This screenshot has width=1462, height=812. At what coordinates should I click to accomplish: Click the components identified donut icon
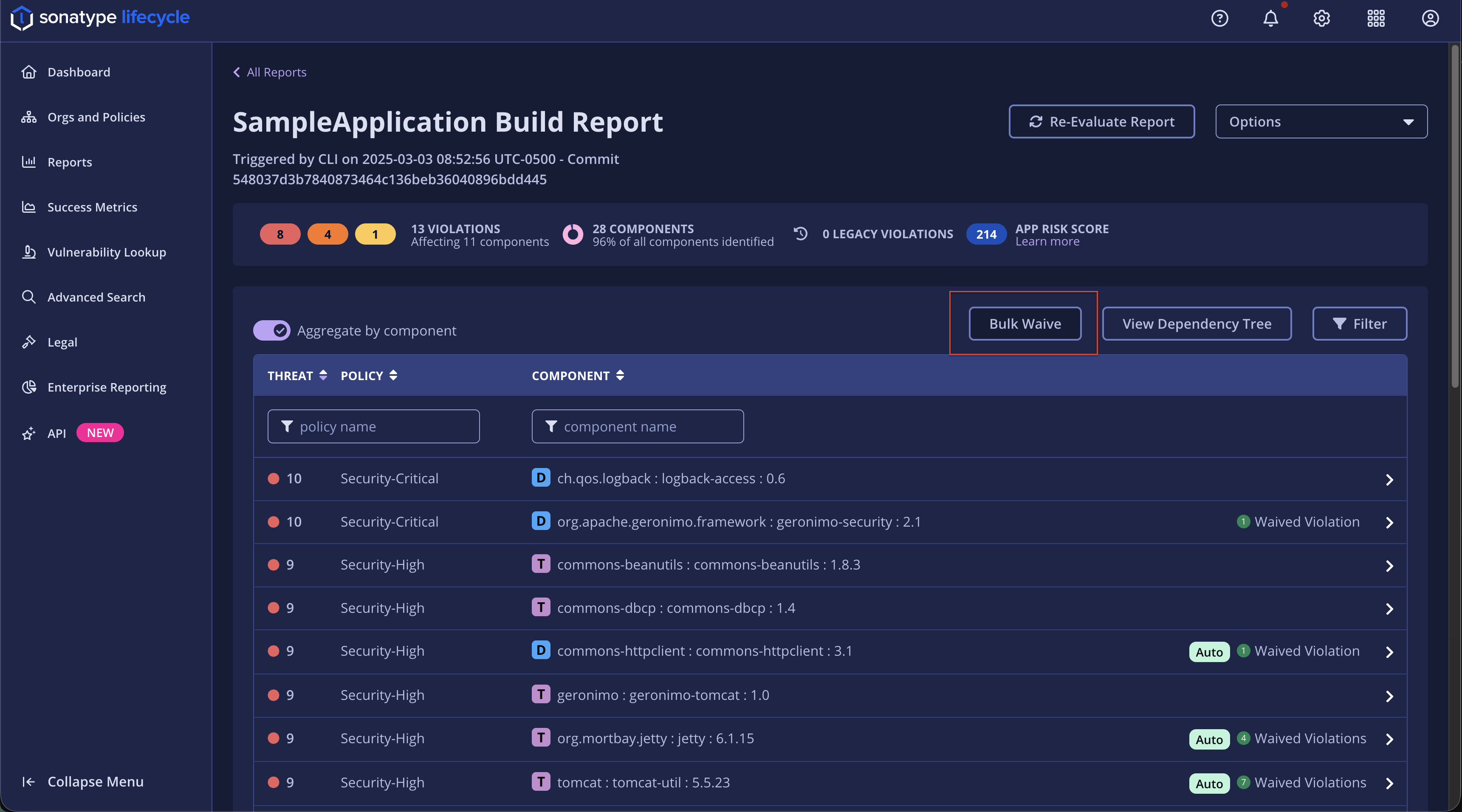pos(572,234)
